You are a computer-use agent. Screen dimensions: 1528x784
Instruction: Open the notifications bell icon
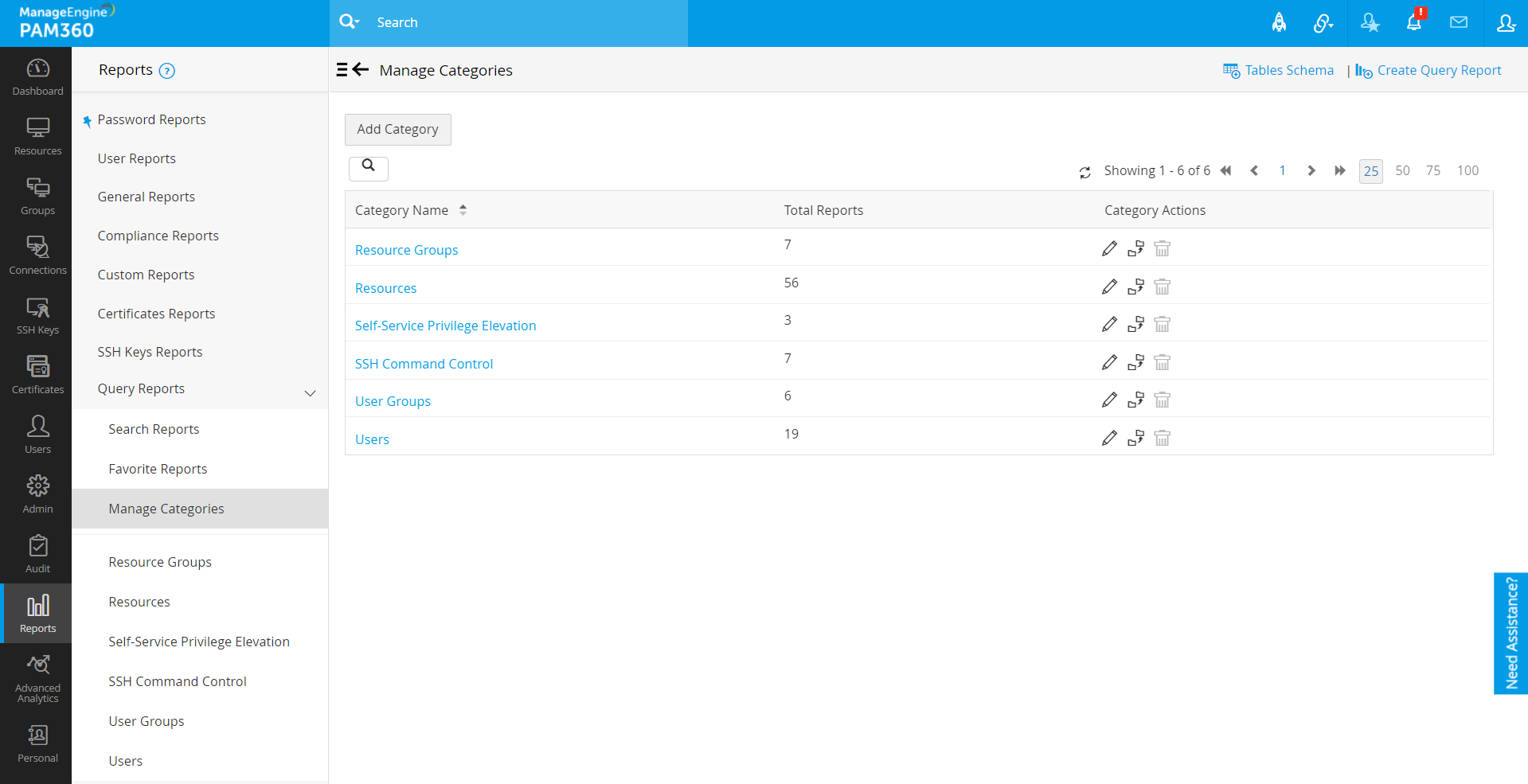1414,22
